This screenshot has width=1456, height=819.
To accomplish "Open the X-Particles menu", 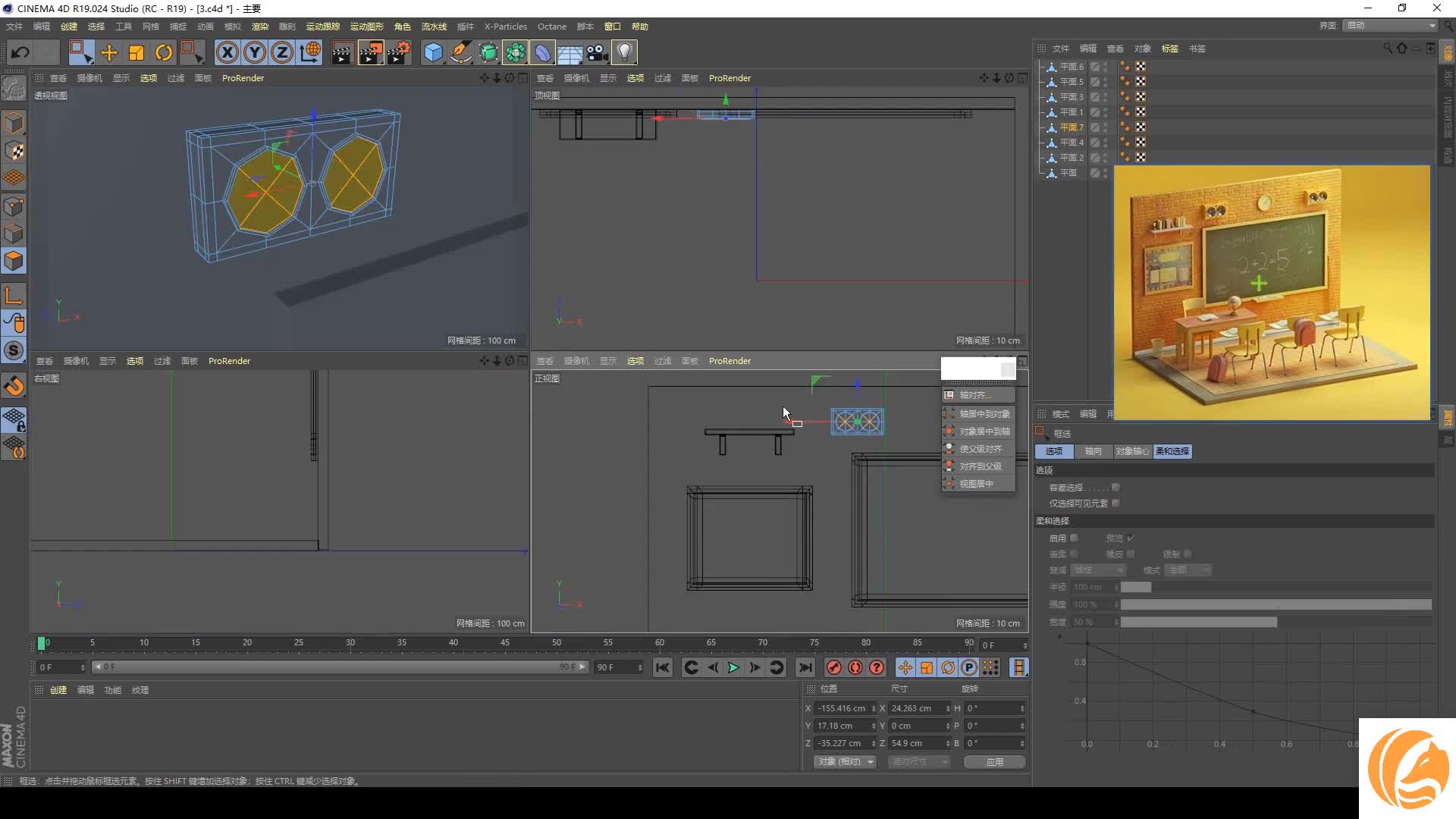I will pyautogui.click(x=505, y=27).
